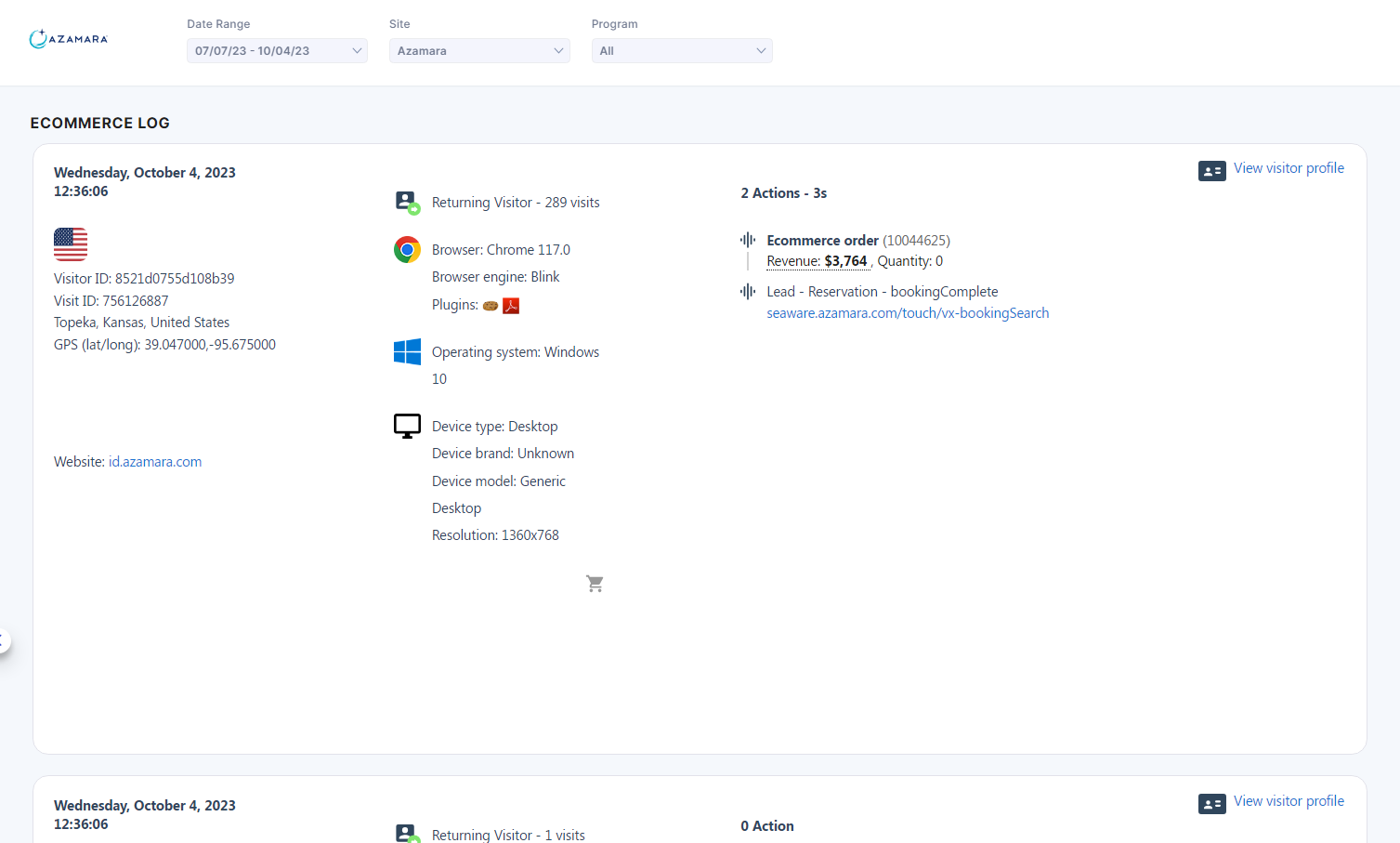
Task: Click the cookie plugin icon
Action: (491, 306)
